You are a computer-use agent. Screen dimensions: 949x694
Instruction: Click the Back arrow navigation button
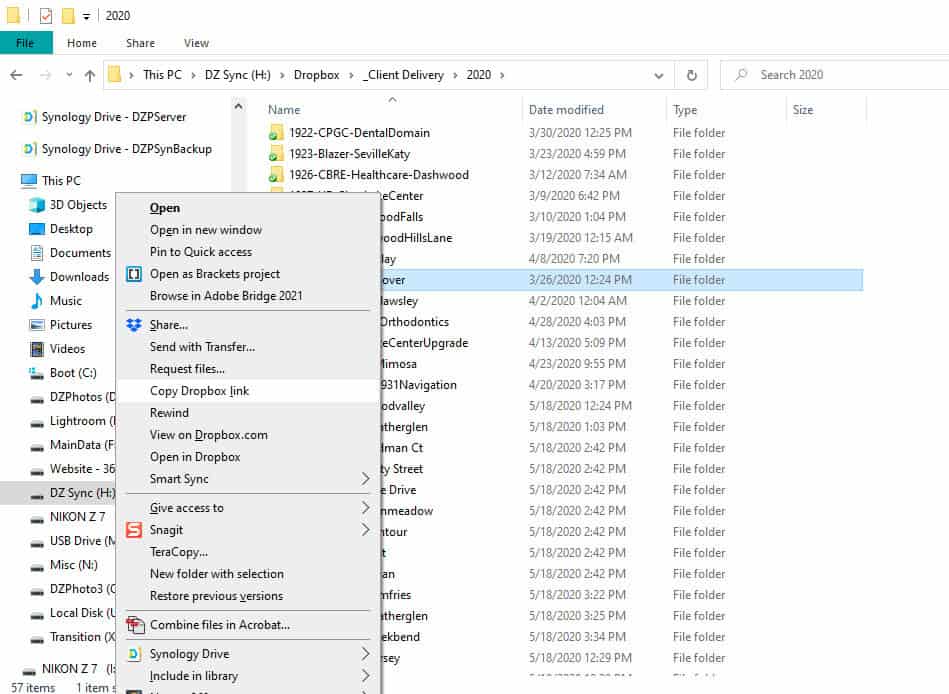click(16, 75)
